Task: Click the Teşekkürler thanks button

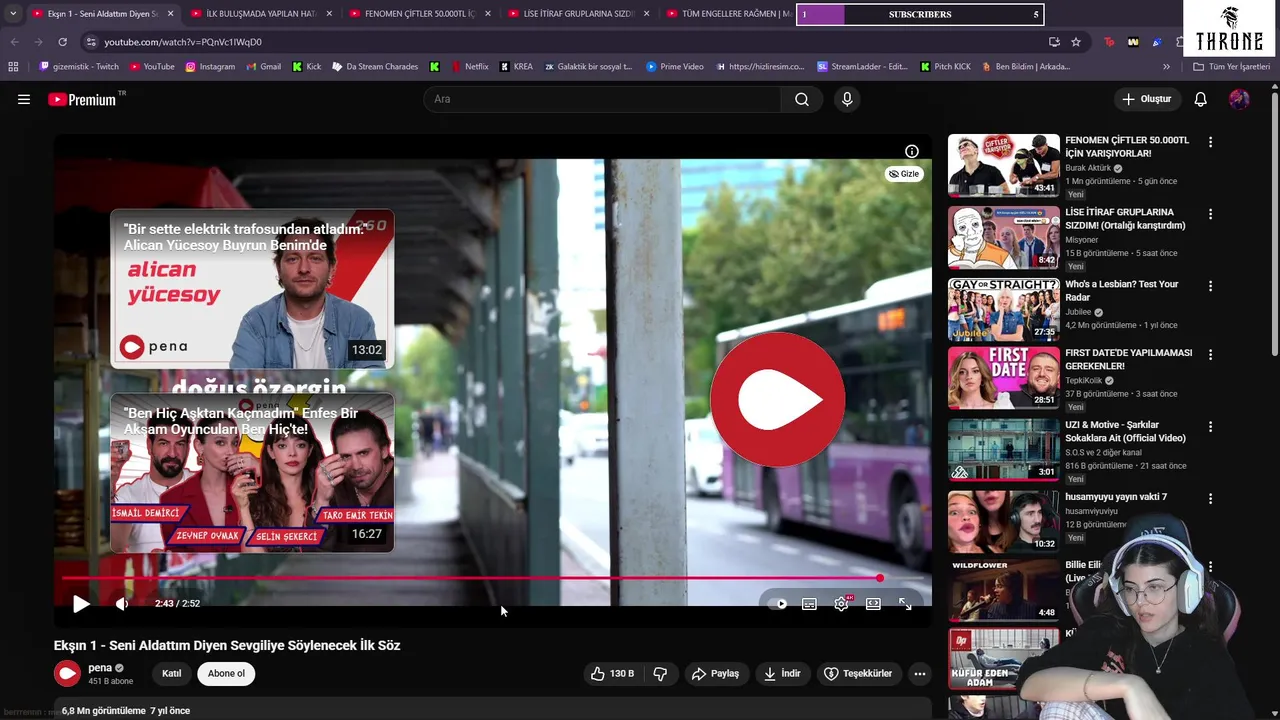Action: (x=858, y=674)
